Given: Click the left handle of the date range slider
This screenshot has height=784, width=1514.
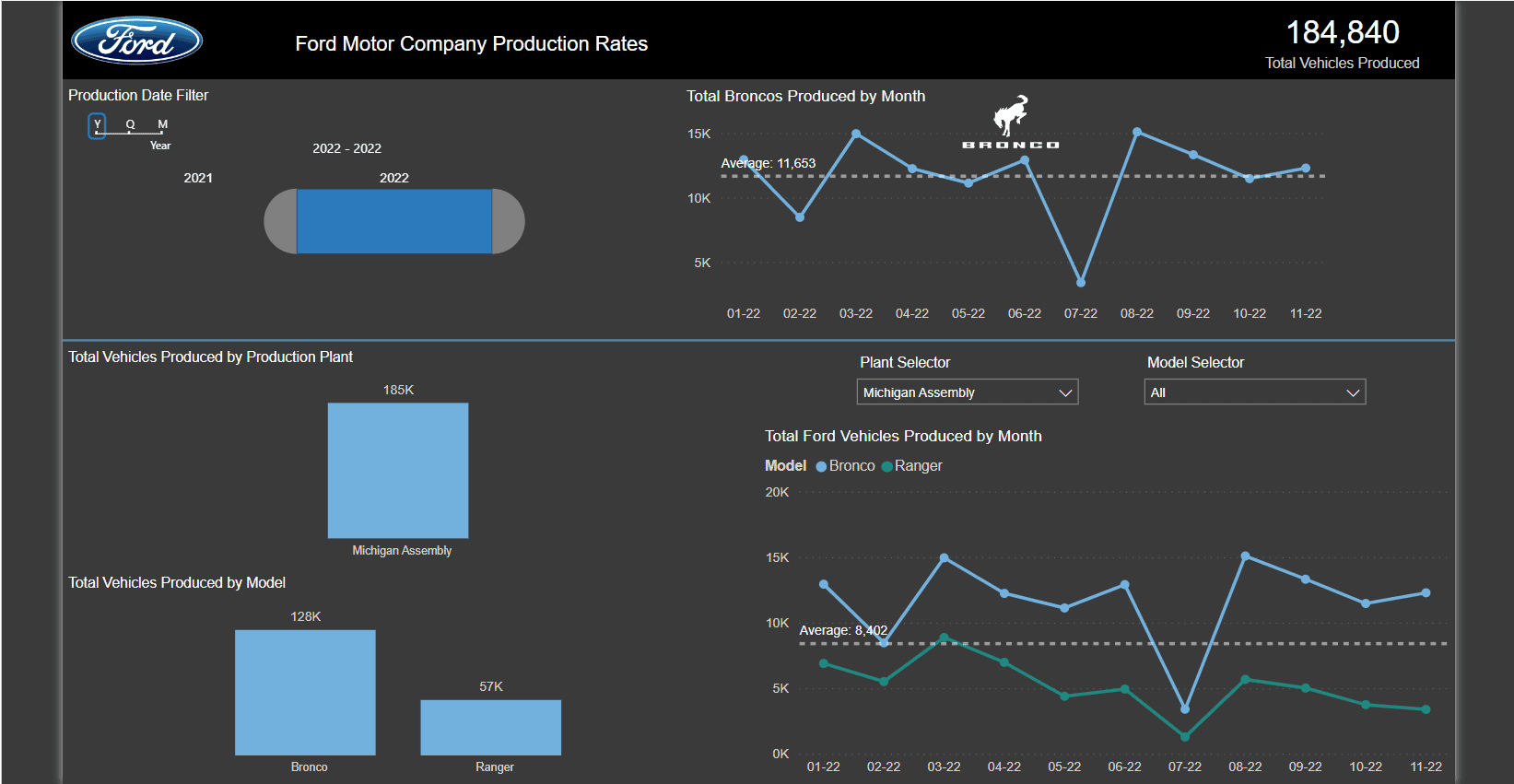Looking at the screenshot, I should click(281, 221).
